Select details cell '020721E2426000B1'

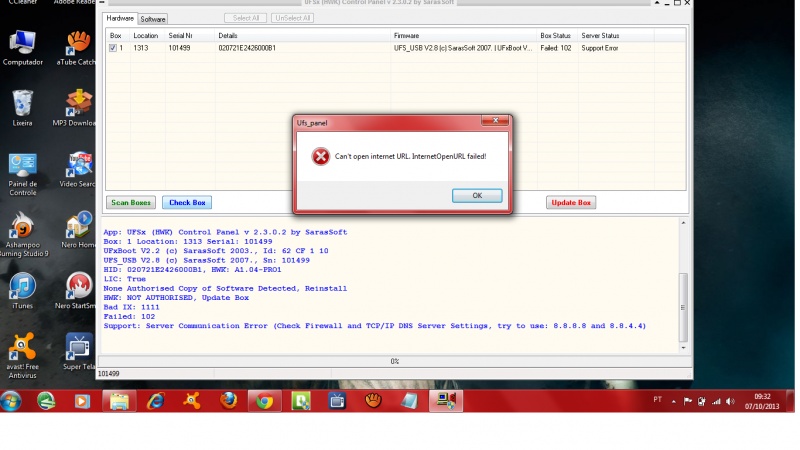click(x=247, y=48)
